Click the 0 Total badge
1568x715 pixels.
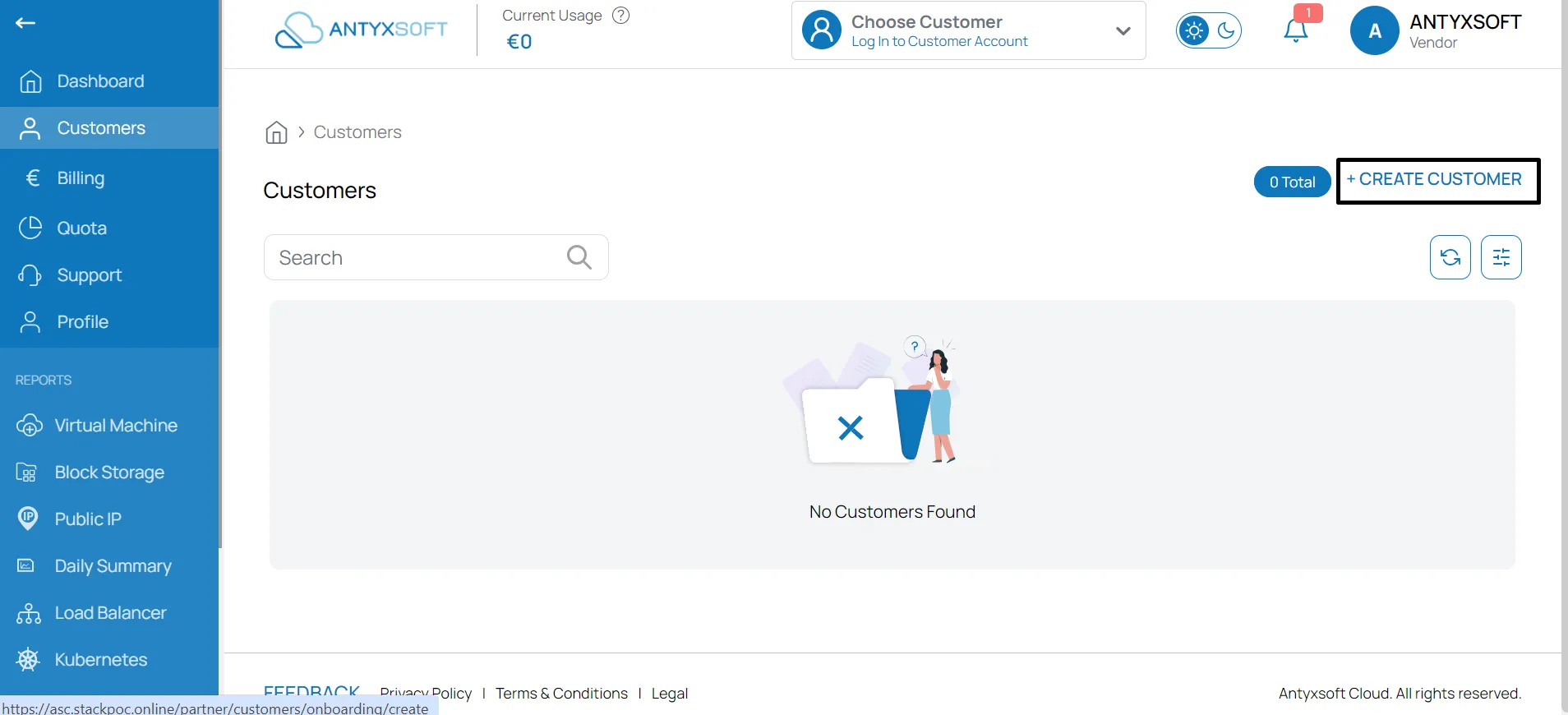point(1291,182)
